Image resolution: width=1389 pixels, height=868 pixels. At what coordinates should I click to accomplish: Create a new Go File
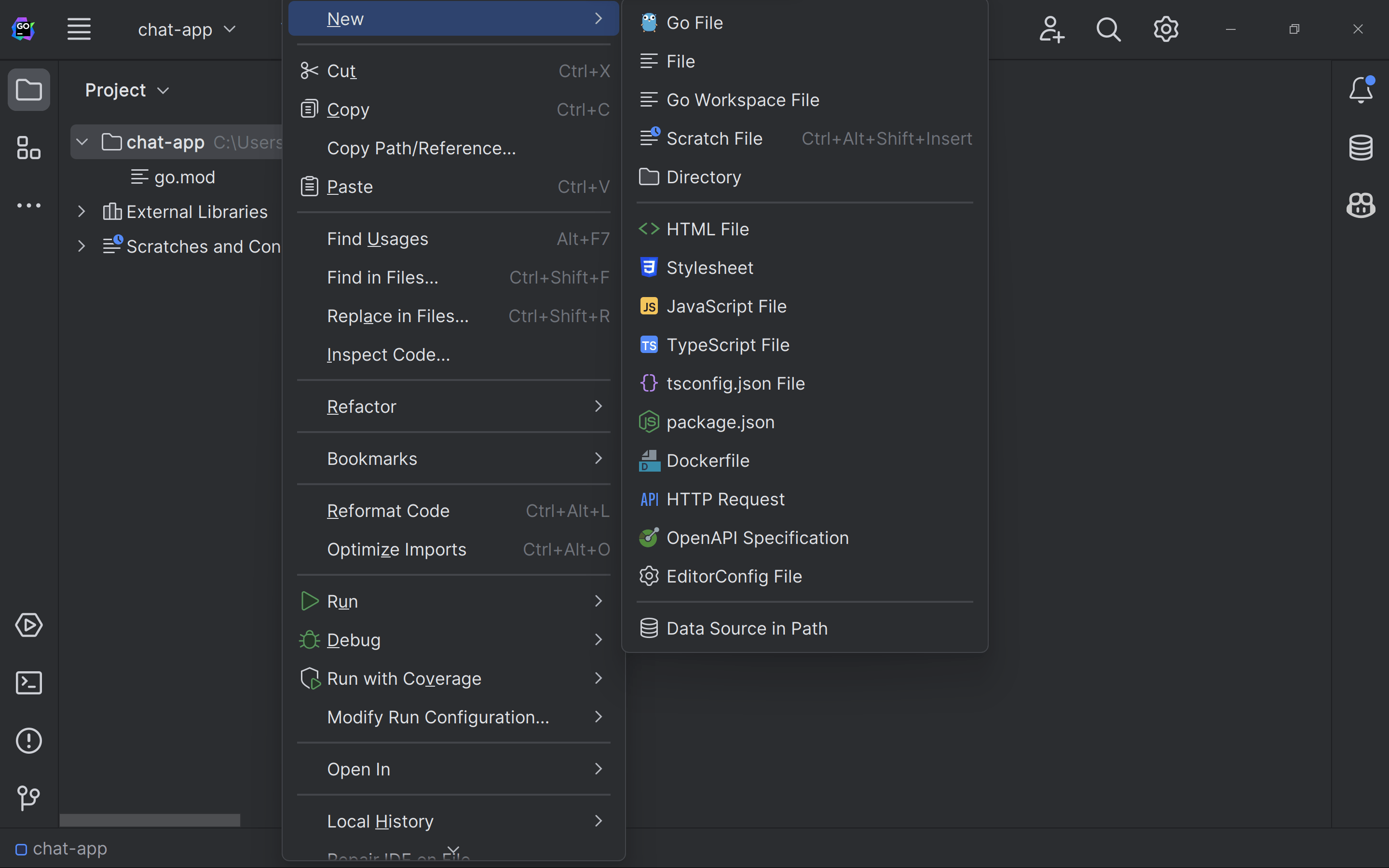click(x=694, y=22)
